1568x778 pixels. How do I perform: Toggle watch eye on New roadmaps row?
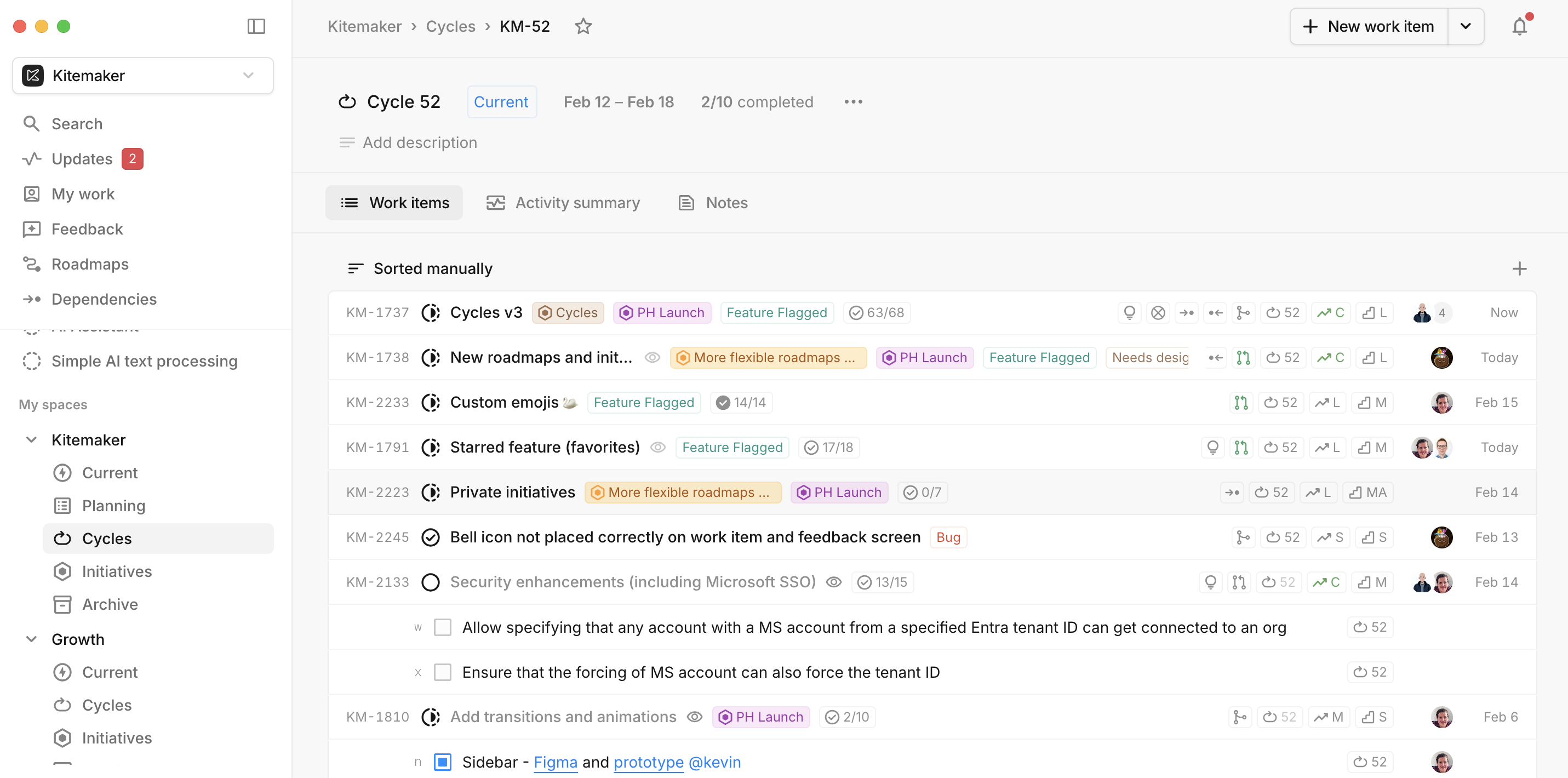click(652, 357)
